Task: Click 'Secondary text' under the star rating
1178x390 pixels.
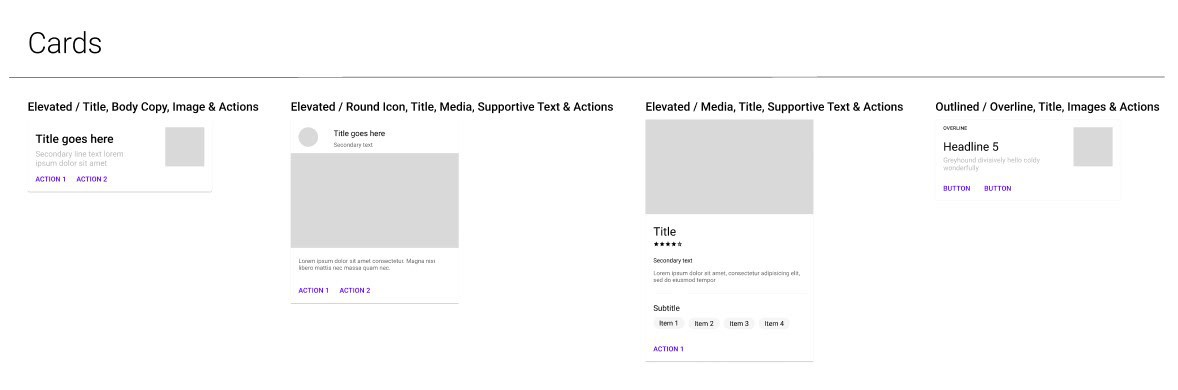Action: 673,261
